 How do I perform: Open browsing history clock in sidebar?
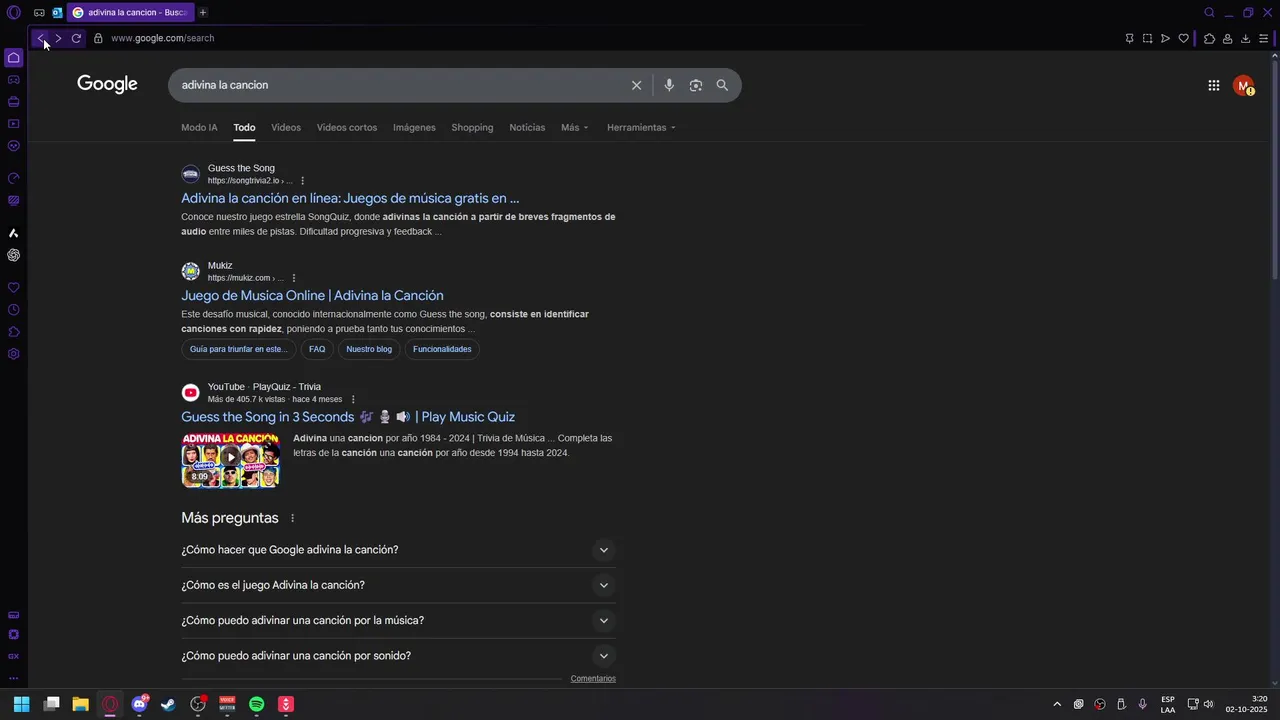coord(13,310)
